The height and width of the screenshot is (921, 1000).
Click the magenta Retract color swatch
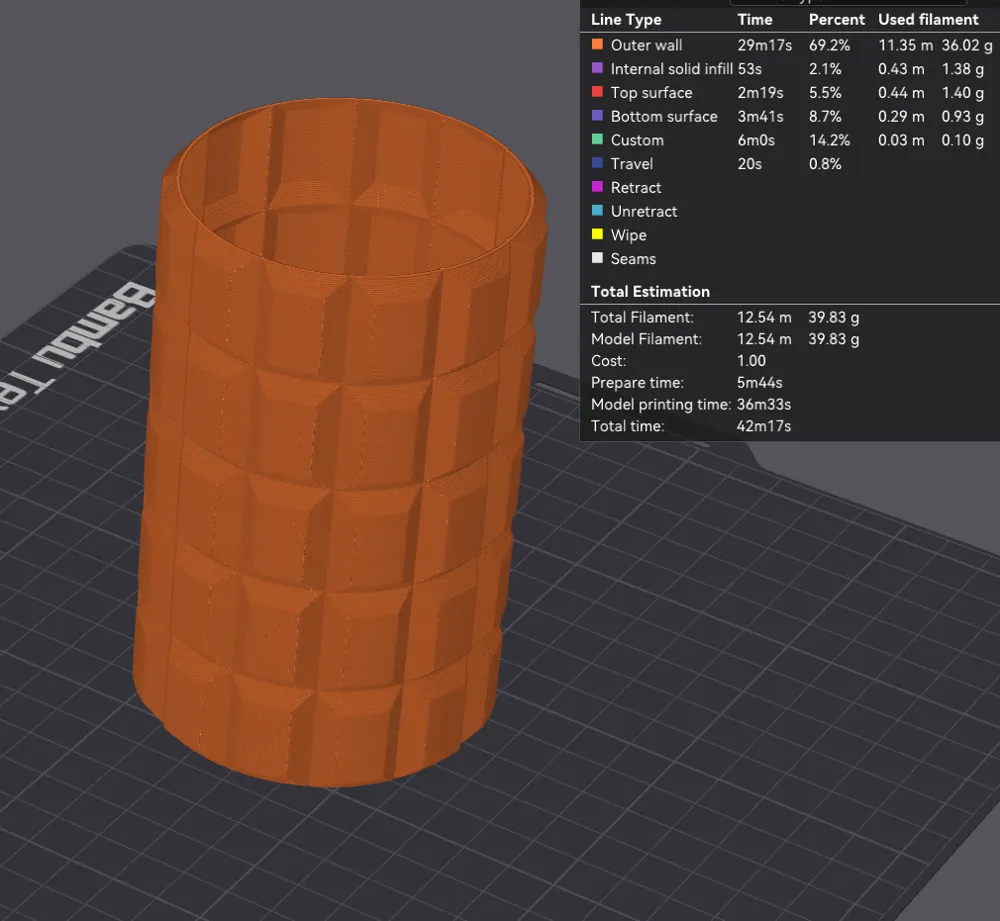click(597, 186)
